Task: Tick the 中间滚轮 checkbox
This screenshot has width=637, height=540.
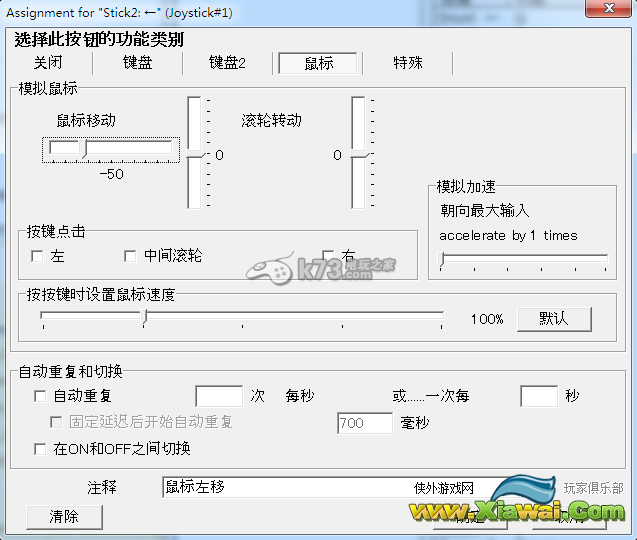Action: coord(130,256)
